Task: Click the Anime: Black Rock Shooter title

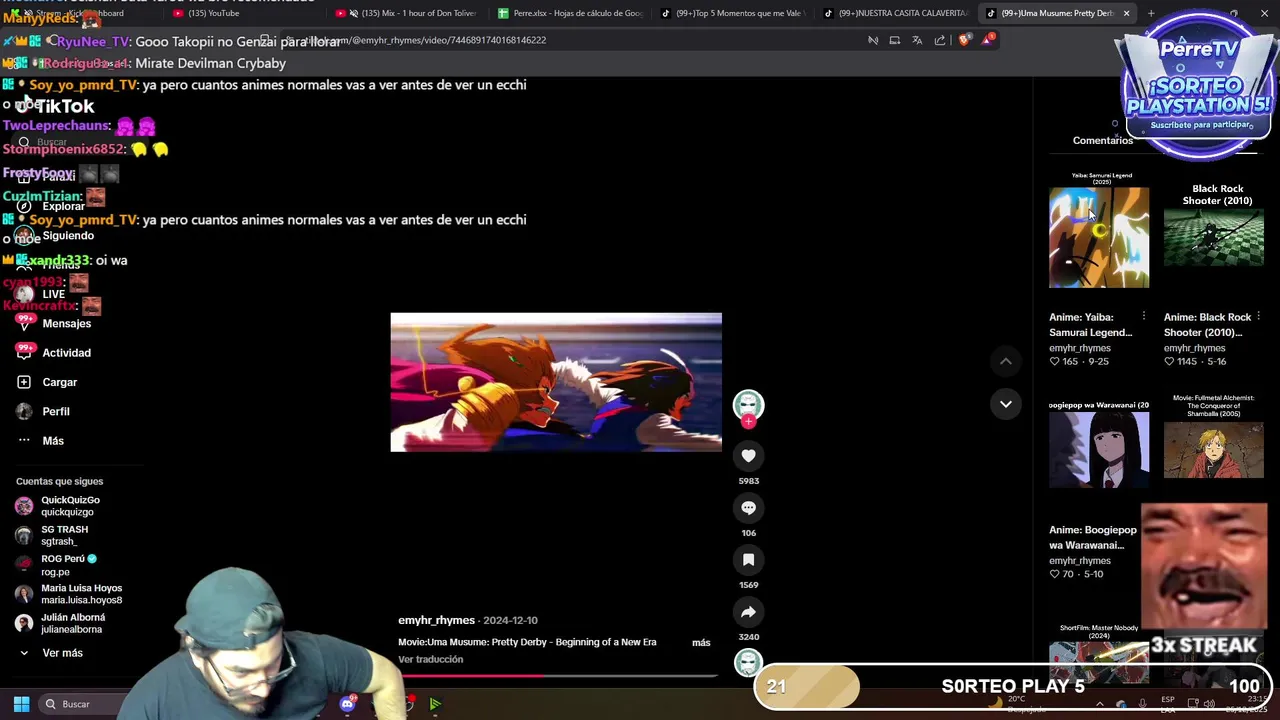Action: [1207, 325]
